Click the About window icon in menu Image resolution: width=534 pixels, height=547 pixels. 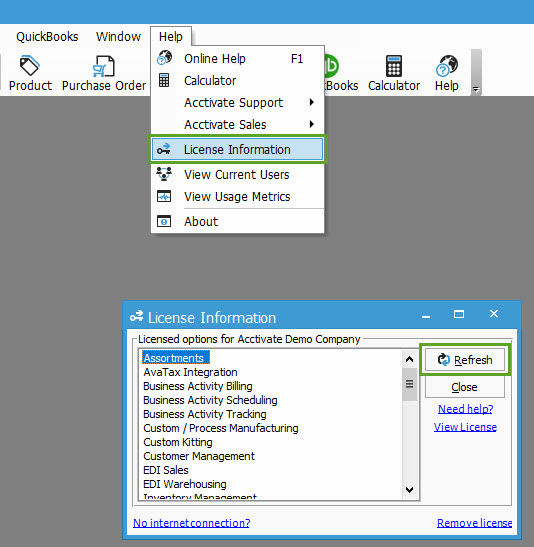point(164,221)
